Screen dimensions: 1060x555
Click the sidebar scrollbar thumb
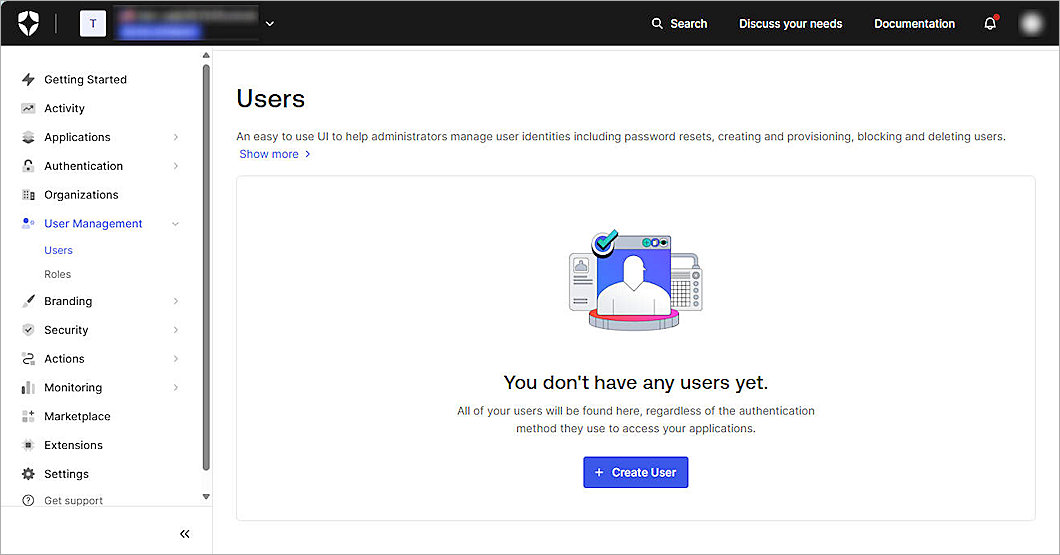click(x=206, y=267)
